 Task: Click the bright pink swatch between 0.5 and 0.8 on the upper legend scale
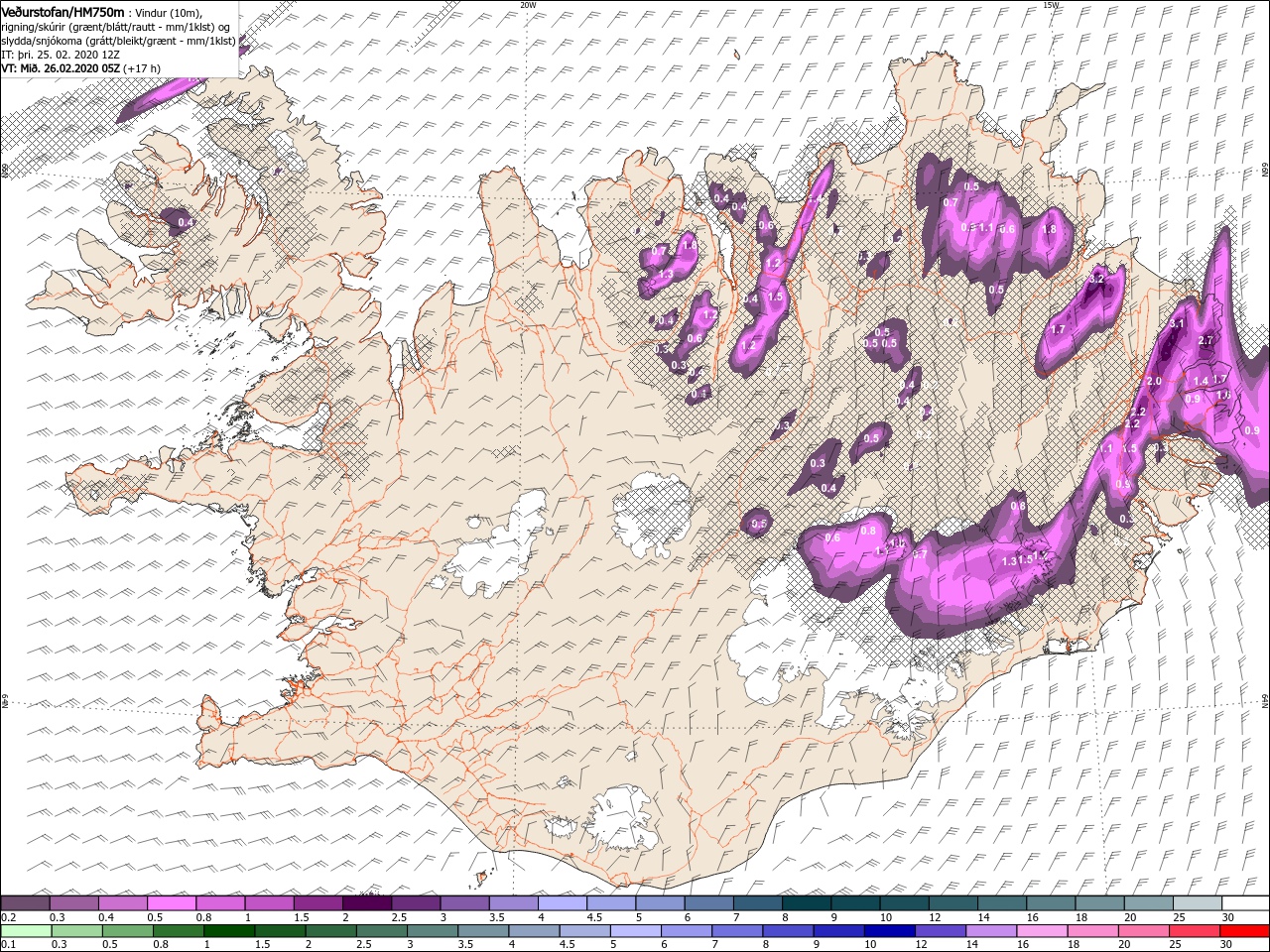click(172, 903)
